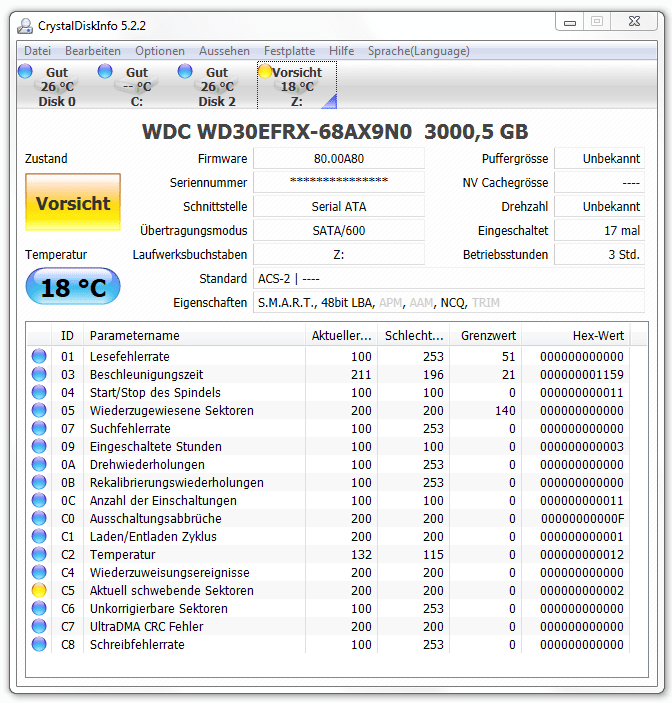Click the yellow Vorsicht health status button
The image size is (672, 703).
tap(73, 202)
